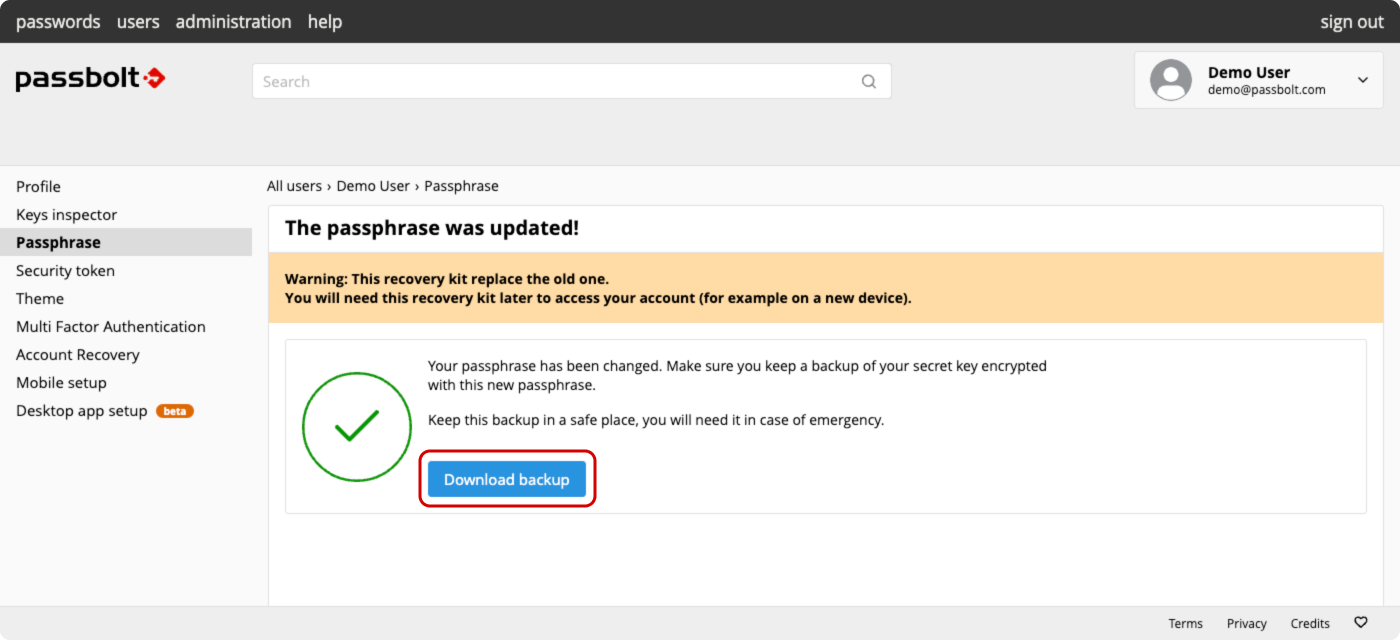Screen dimensions: 1400x640
Task: Click Passphrase breadcrumb
Action: click(x=461, y=186)
